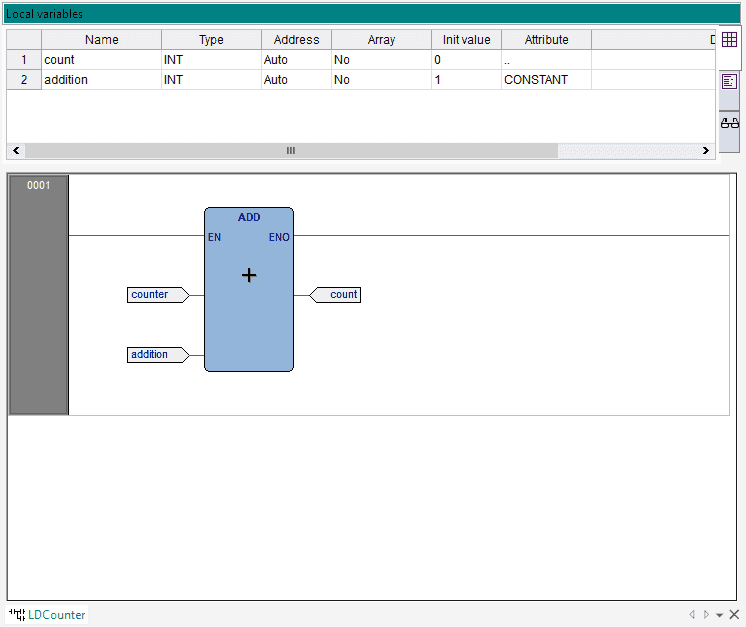Click the Init value column header

(x=466, y=40)
